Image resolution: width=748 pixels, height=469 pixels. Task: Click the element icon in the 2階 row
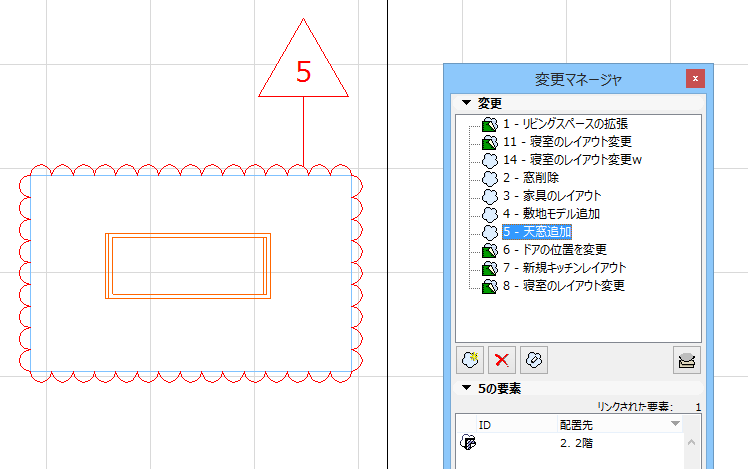(468, 443)
